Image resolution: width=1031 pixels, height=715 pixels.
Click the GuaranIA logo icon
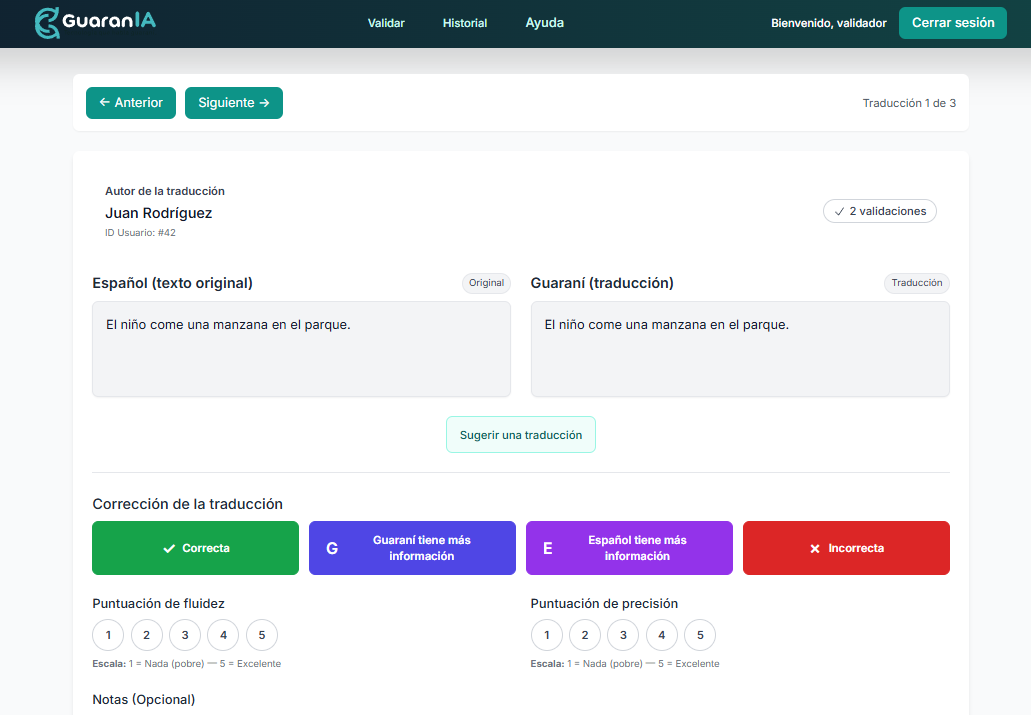point(47,23)
